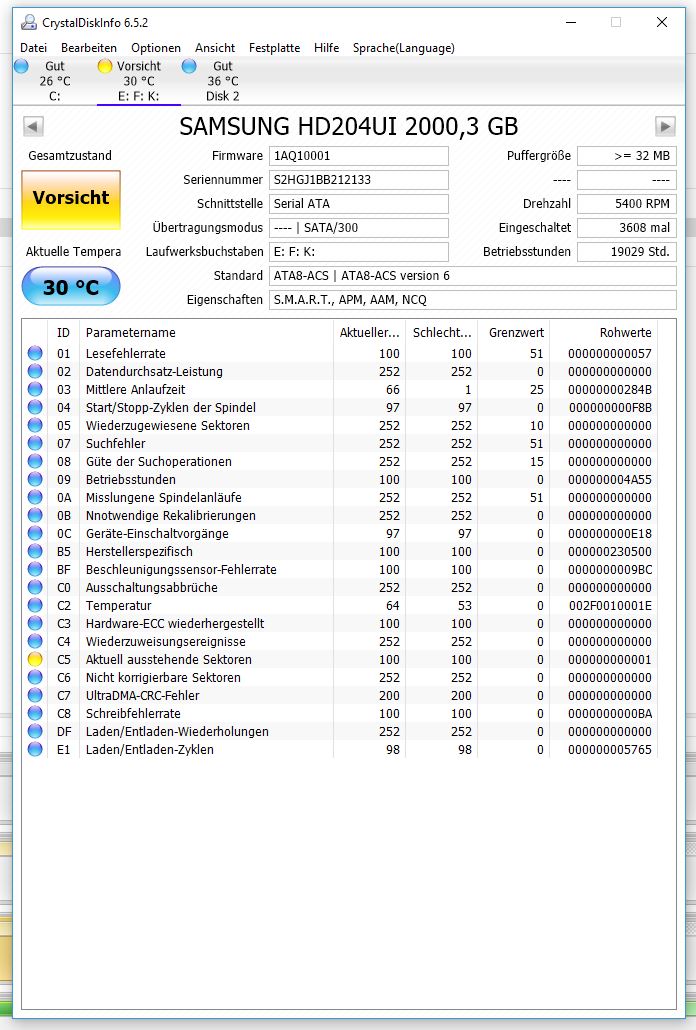Image resolution: width=696 pixels, height=1030 pixels.
Task: Click the ID column header
Action: pyautogui.click(x=63, y=332)
